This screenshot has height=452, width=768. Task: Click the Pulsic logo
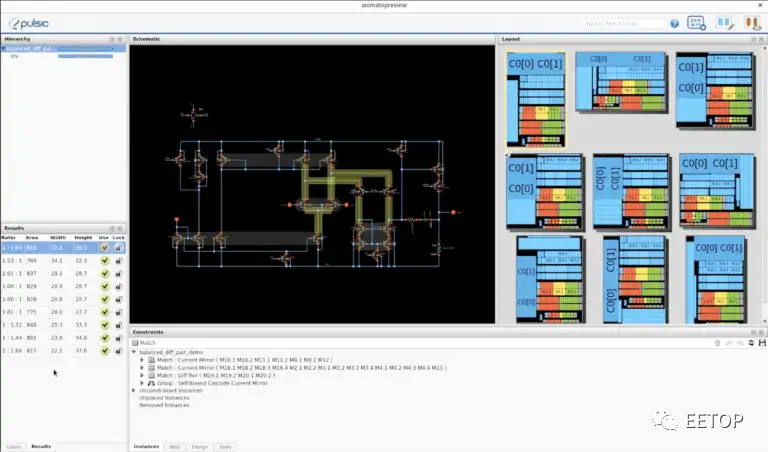[x=29, y=24]
